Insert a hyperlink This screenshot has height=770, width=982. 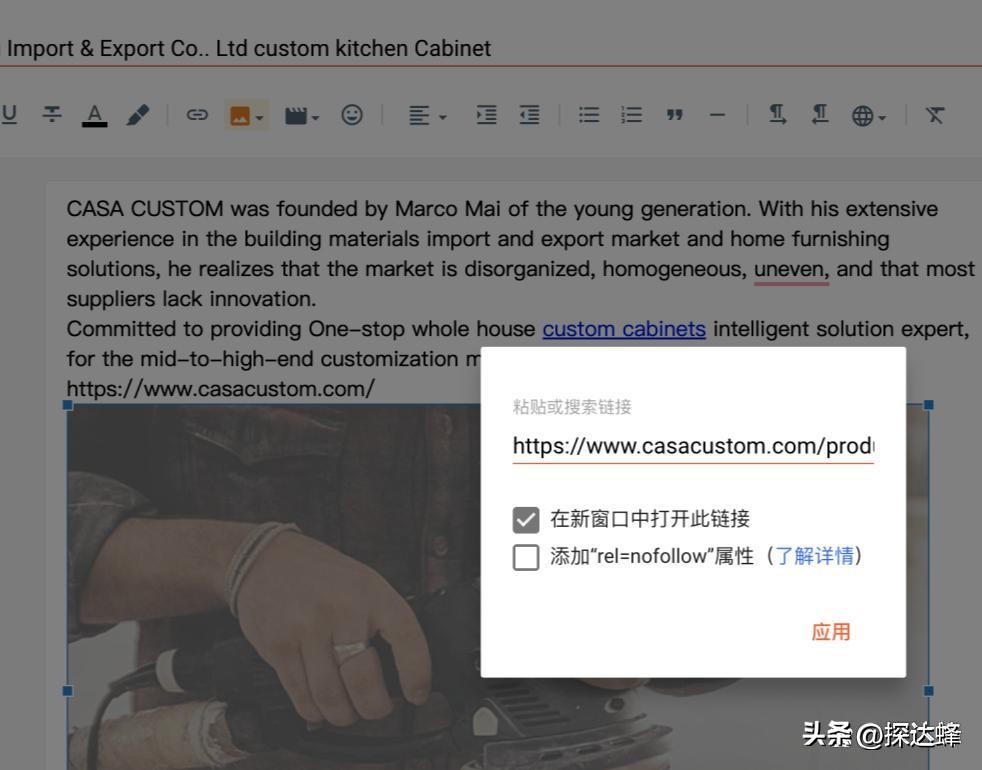(197, 114)
